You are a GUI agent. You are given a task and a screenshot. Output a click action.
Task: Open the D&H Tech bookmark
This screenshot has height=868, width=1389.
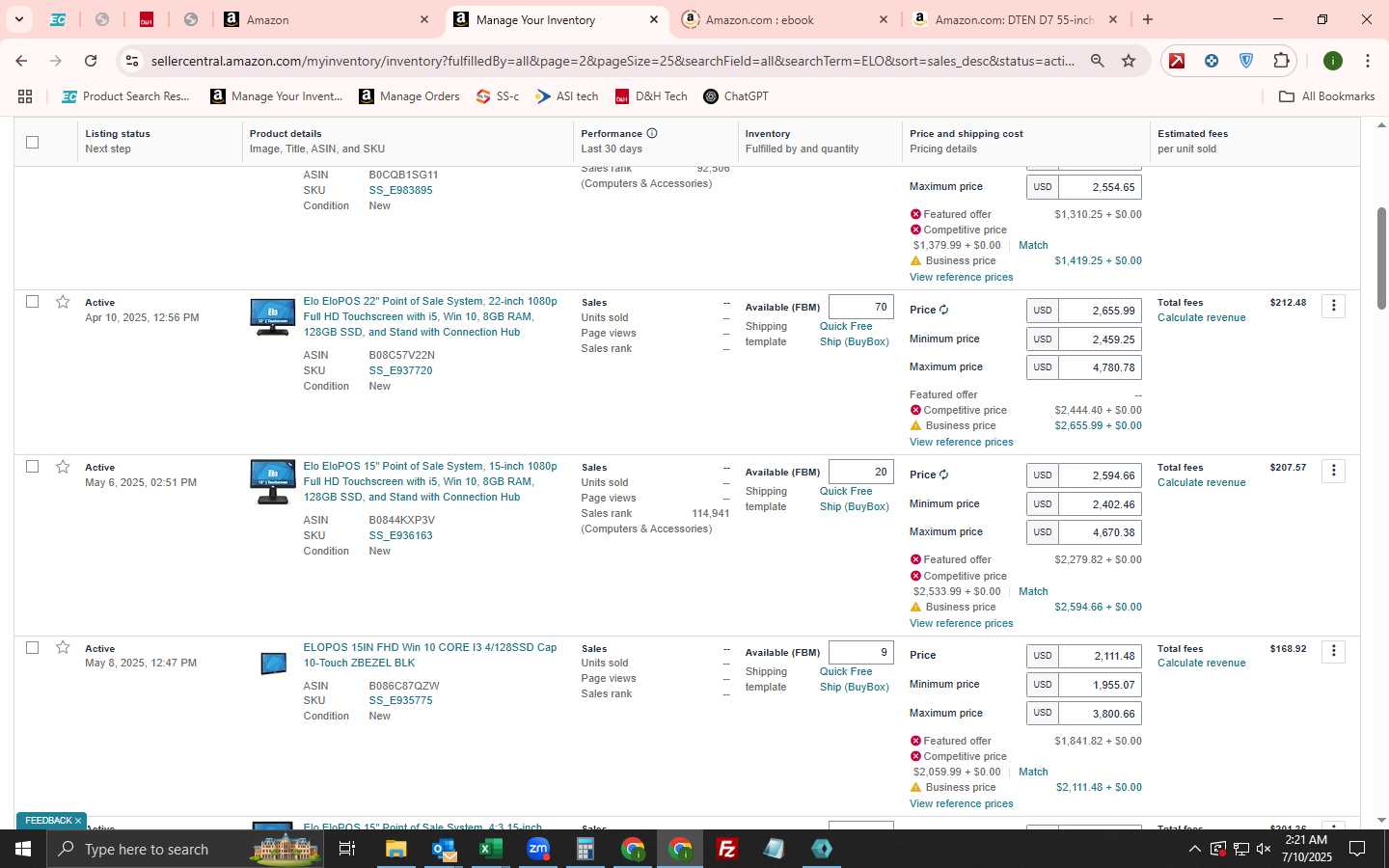pyautogui.click(x=651, y=96)
